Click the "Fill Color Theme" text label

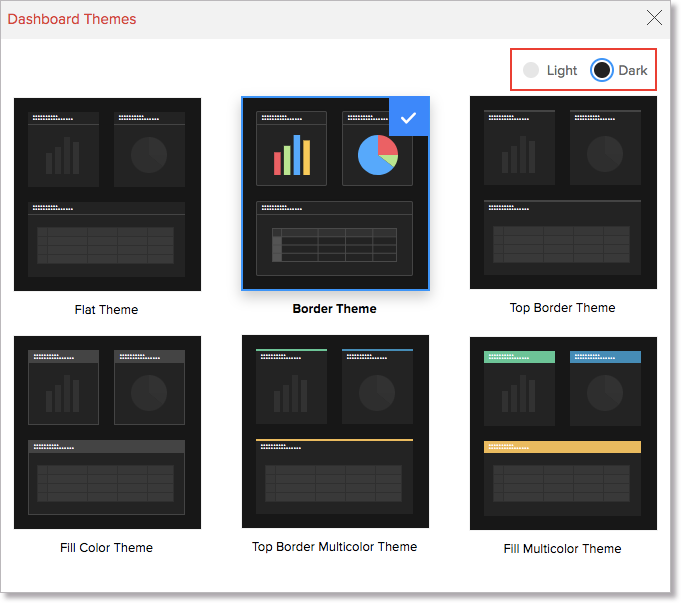tap(106, 548)
